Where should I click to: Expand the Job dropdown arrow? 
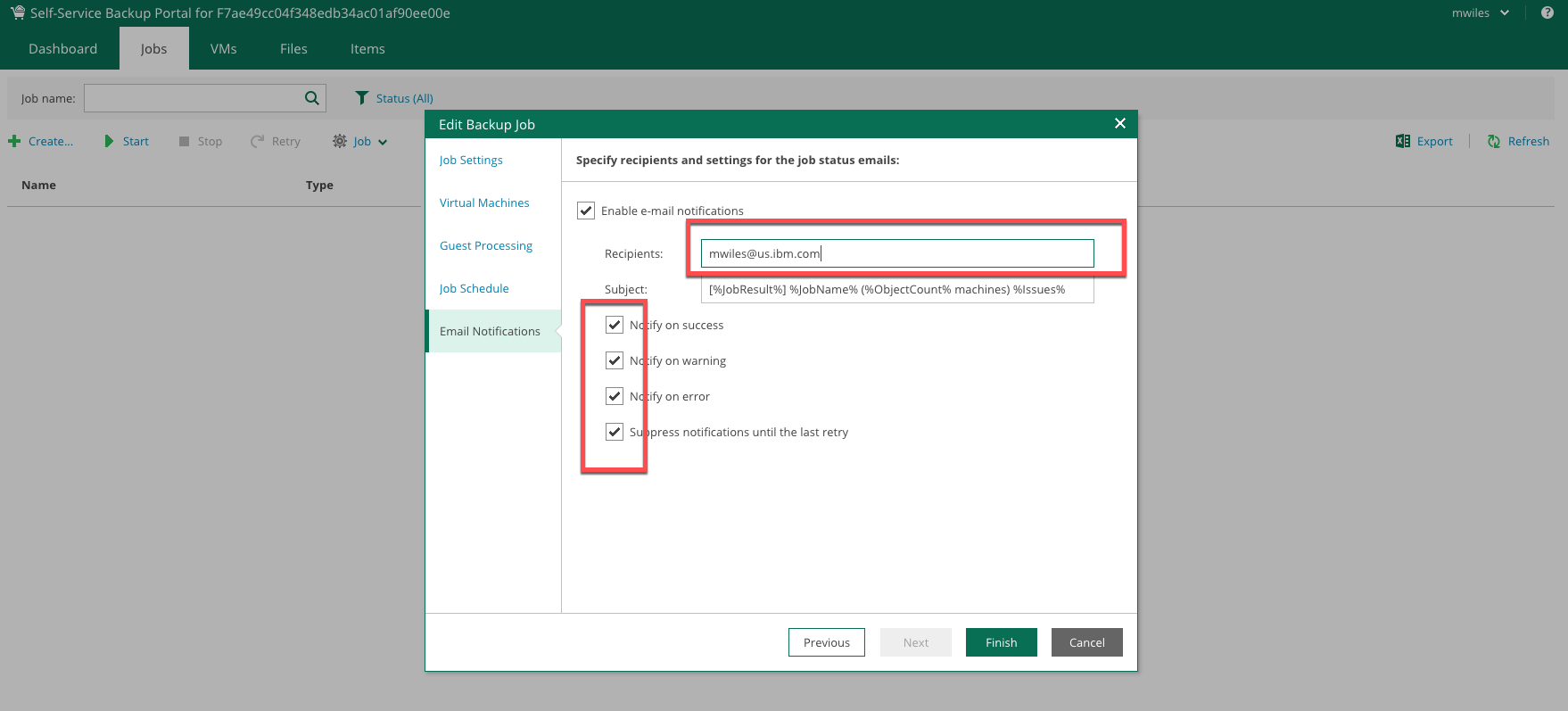383,142
